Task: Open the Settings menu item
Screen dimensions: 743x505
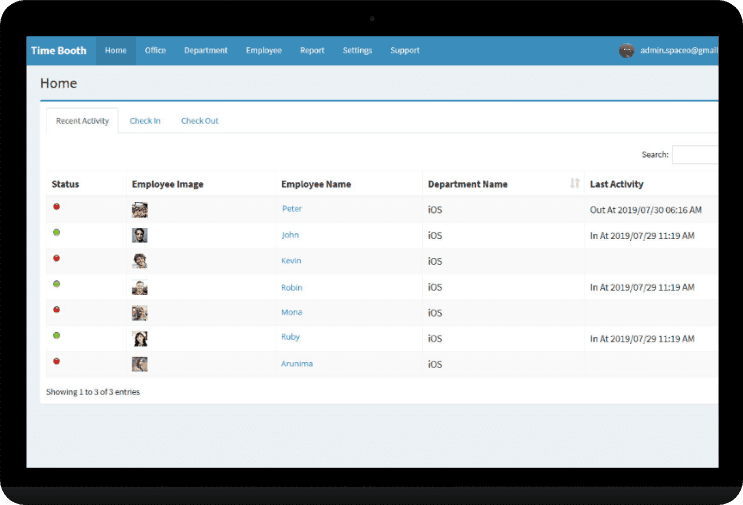Action: click(x=357, y=50)
